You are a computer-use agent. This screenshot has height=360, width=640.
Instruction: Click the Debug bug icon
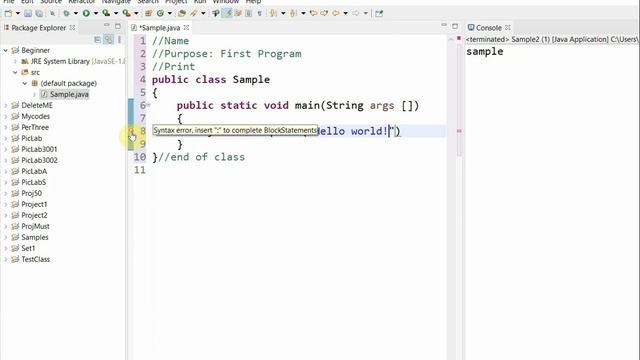tap(66, 13)
